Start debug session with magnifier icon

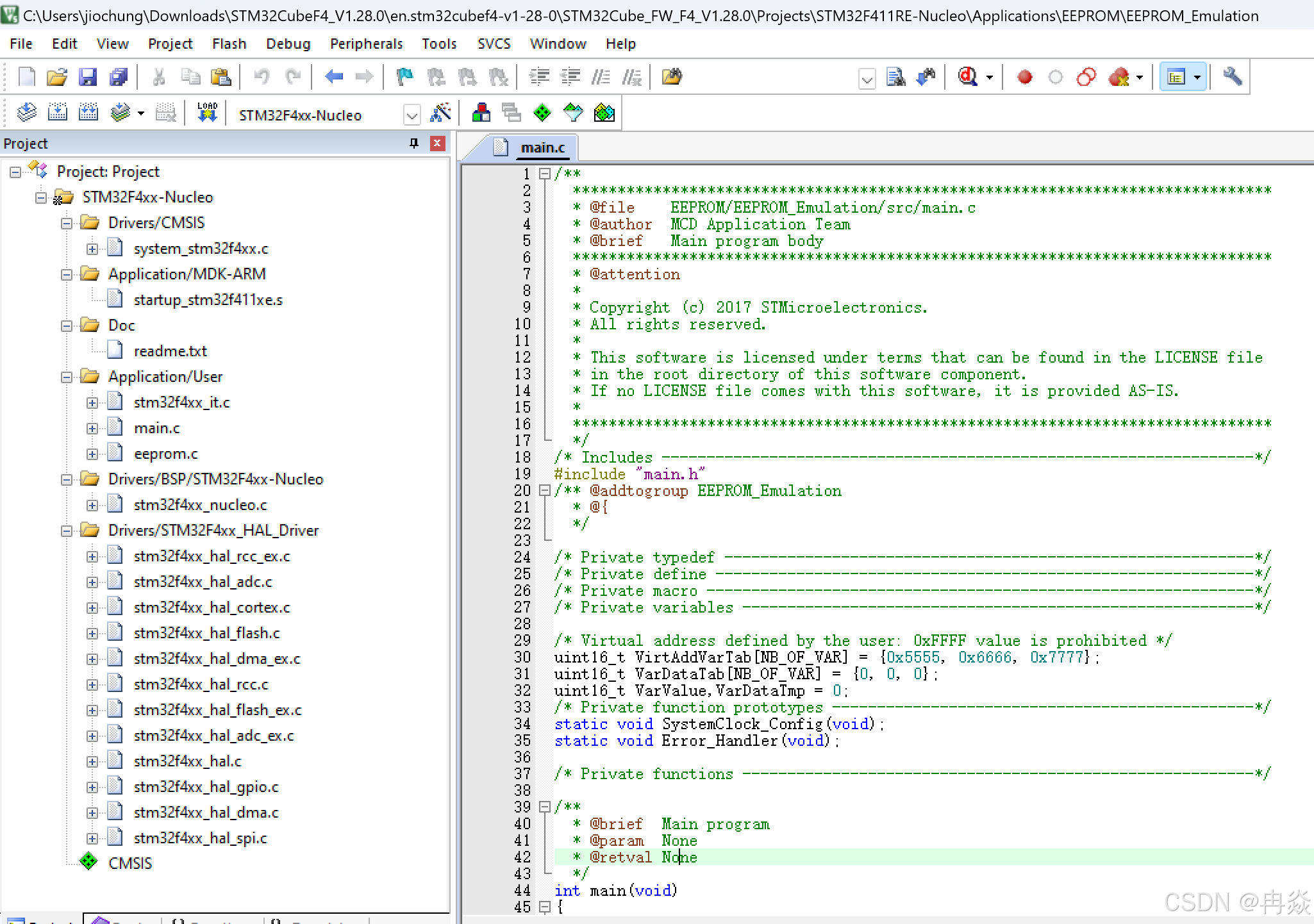point(968,78)
